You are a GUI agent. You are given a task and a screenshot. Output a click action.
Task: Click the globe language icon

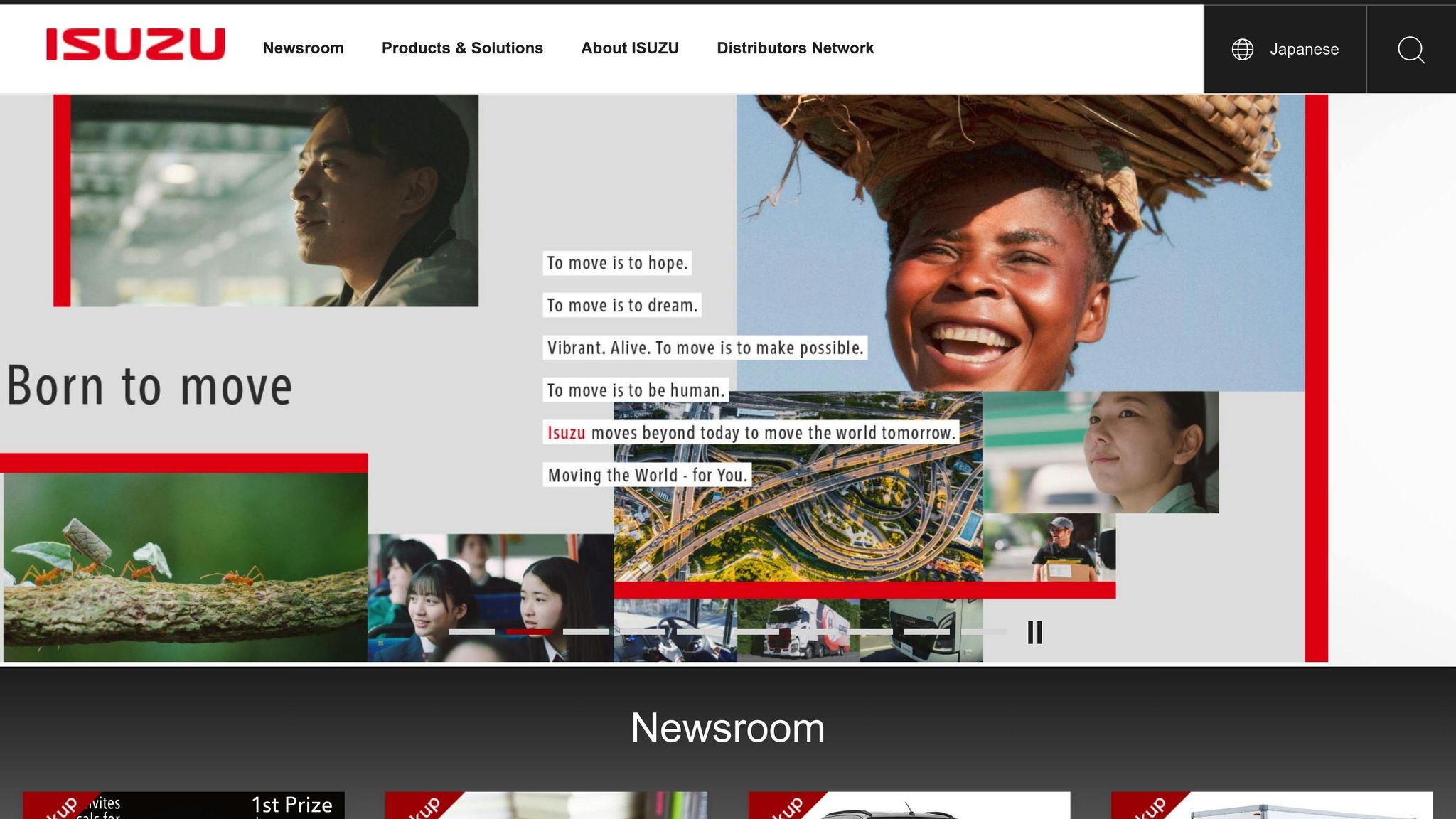point(1242,49)
